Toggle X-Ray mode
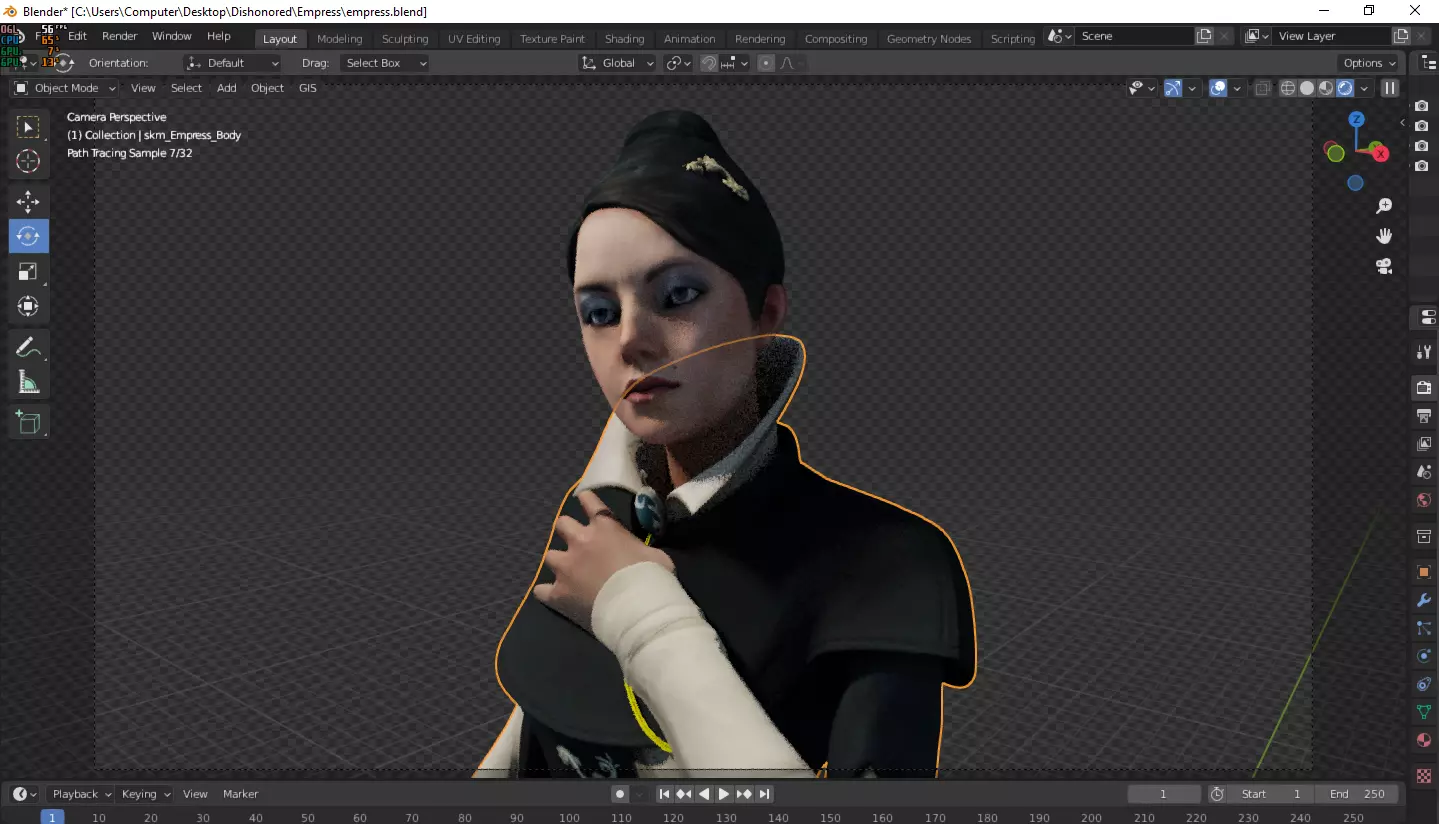1439x824 pixels. point(1263,88)
